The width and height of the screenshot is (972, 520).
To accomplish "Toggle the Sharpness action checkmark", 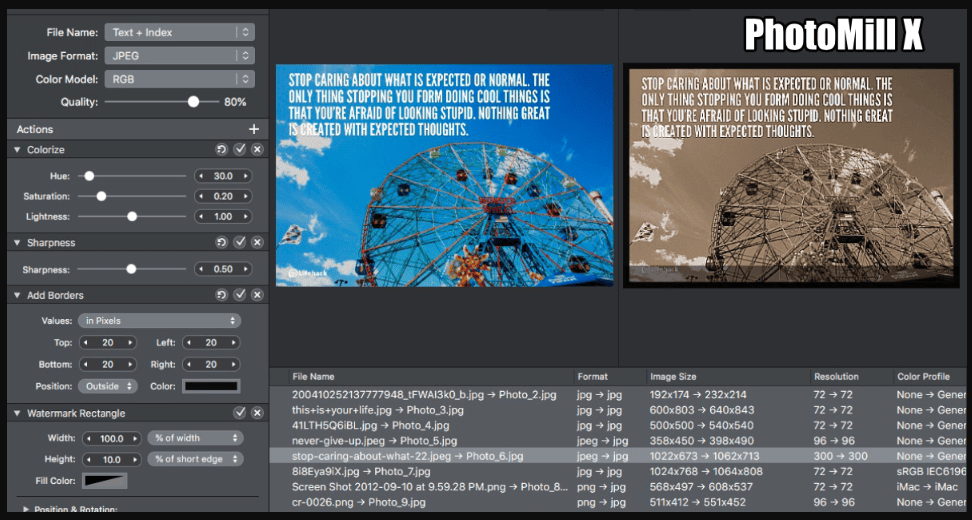I will click(239, 242).
